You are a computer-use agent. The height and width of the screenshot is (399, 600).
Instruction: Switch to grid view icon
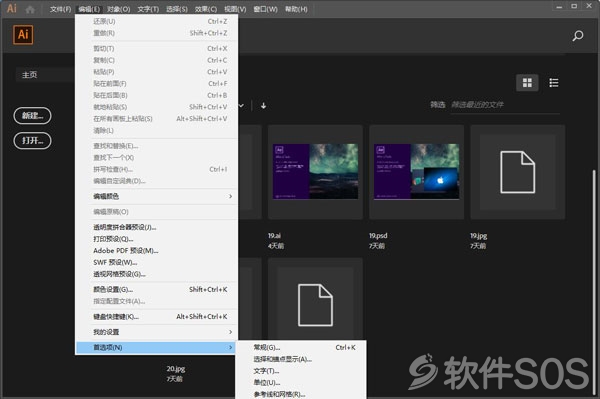(x=527, y=83)
